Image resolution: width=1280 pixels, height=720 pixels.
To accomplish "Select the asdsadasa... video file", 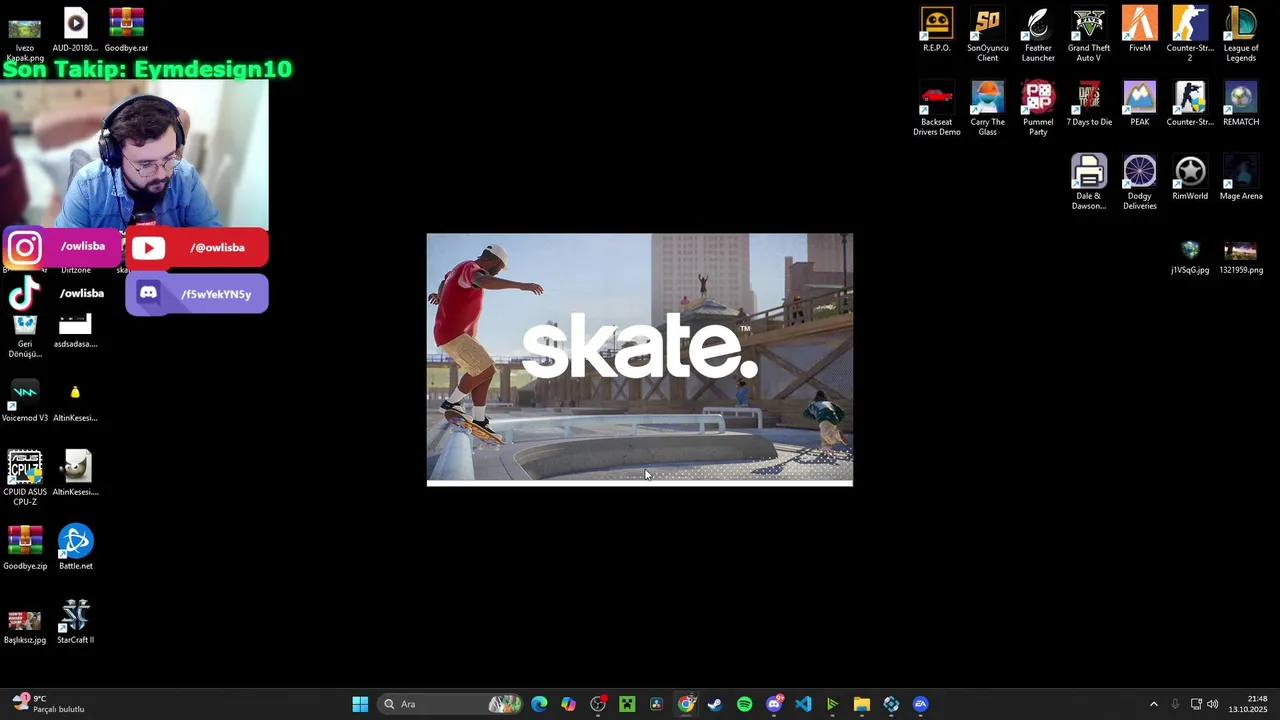I will (75, 330).
